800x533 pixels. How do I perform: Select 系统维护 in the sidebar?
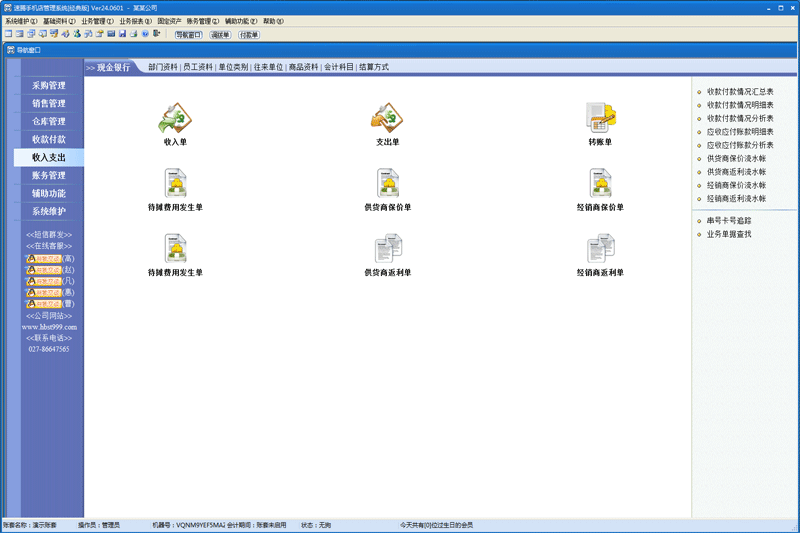coord(49,211)
